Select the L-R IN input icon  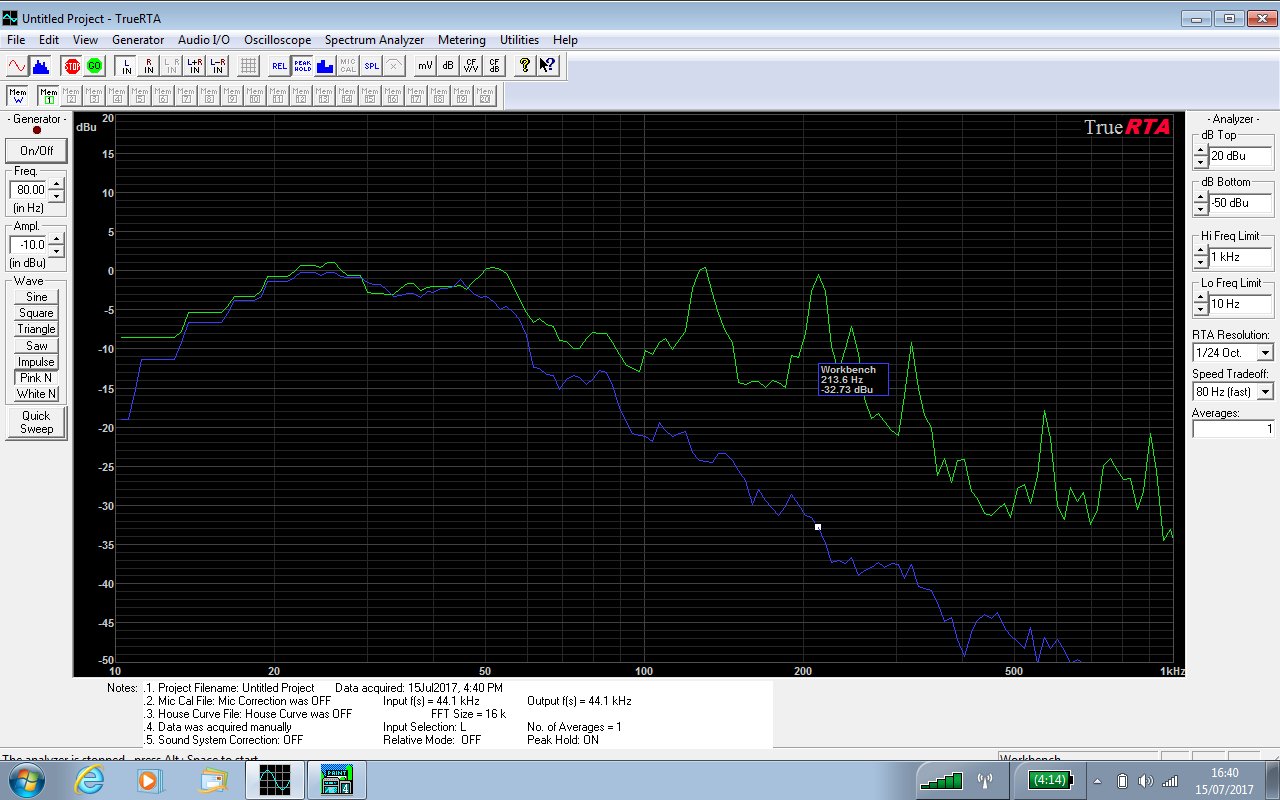(x=218, y=66)
